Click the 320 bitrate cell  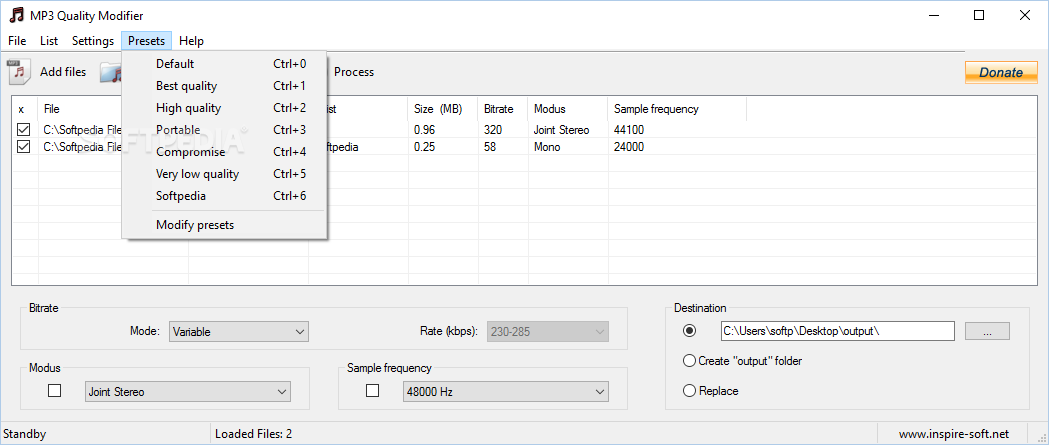(493, 130)
